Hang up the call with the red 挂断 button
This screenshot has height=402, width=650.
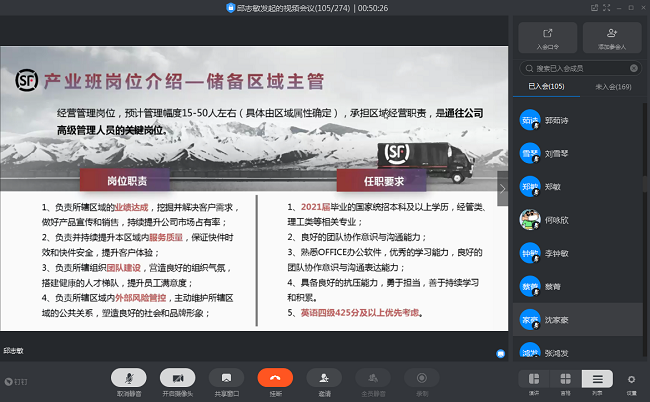[275, 378]
